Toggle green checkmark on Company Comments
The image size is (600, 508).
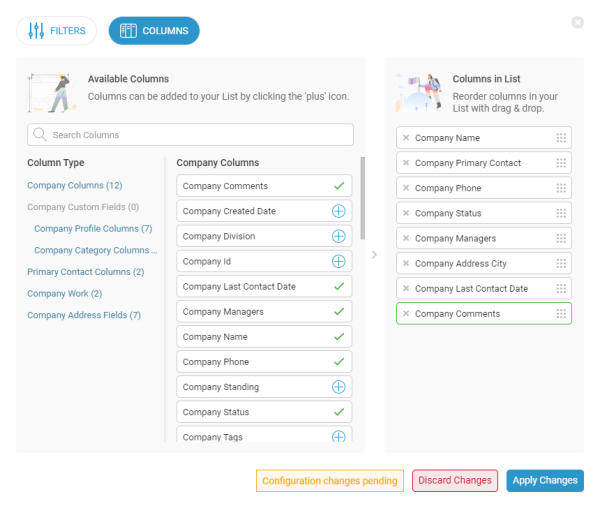click(338, 186)
